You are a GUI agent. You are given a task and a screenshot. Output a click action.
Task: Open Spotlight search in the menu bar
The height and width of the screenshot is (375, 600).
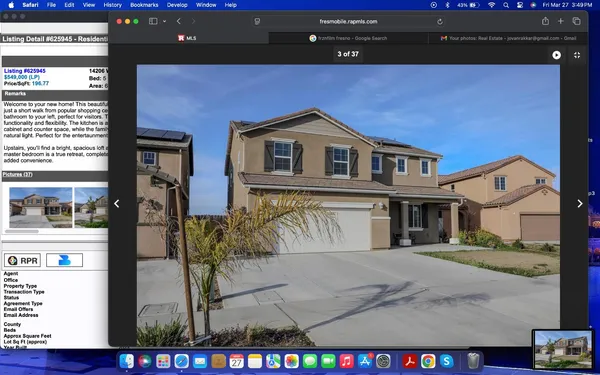(506, 5)
